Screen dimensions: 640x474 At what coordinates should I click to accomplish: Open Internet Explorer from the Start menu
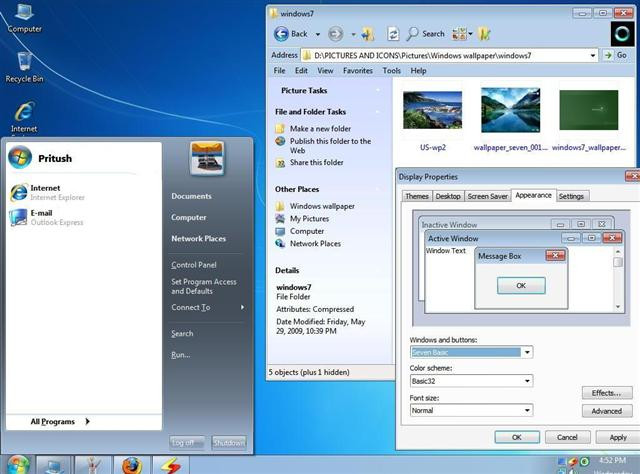[x=47, y=192]
